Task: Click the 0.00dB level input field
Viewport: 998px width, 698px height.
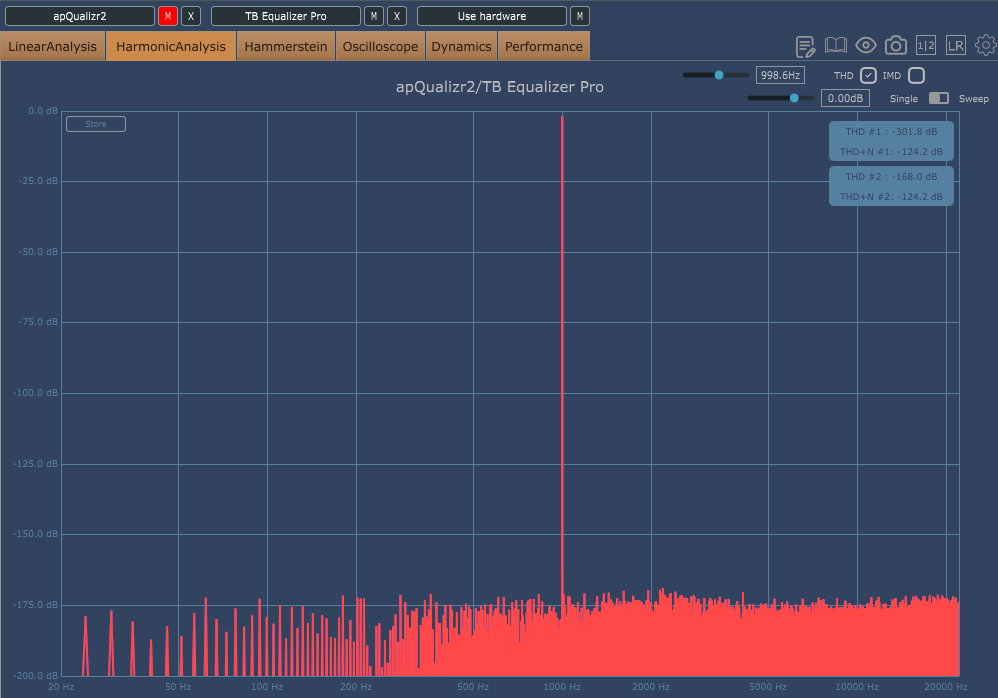Action: (x=845, y=98)
